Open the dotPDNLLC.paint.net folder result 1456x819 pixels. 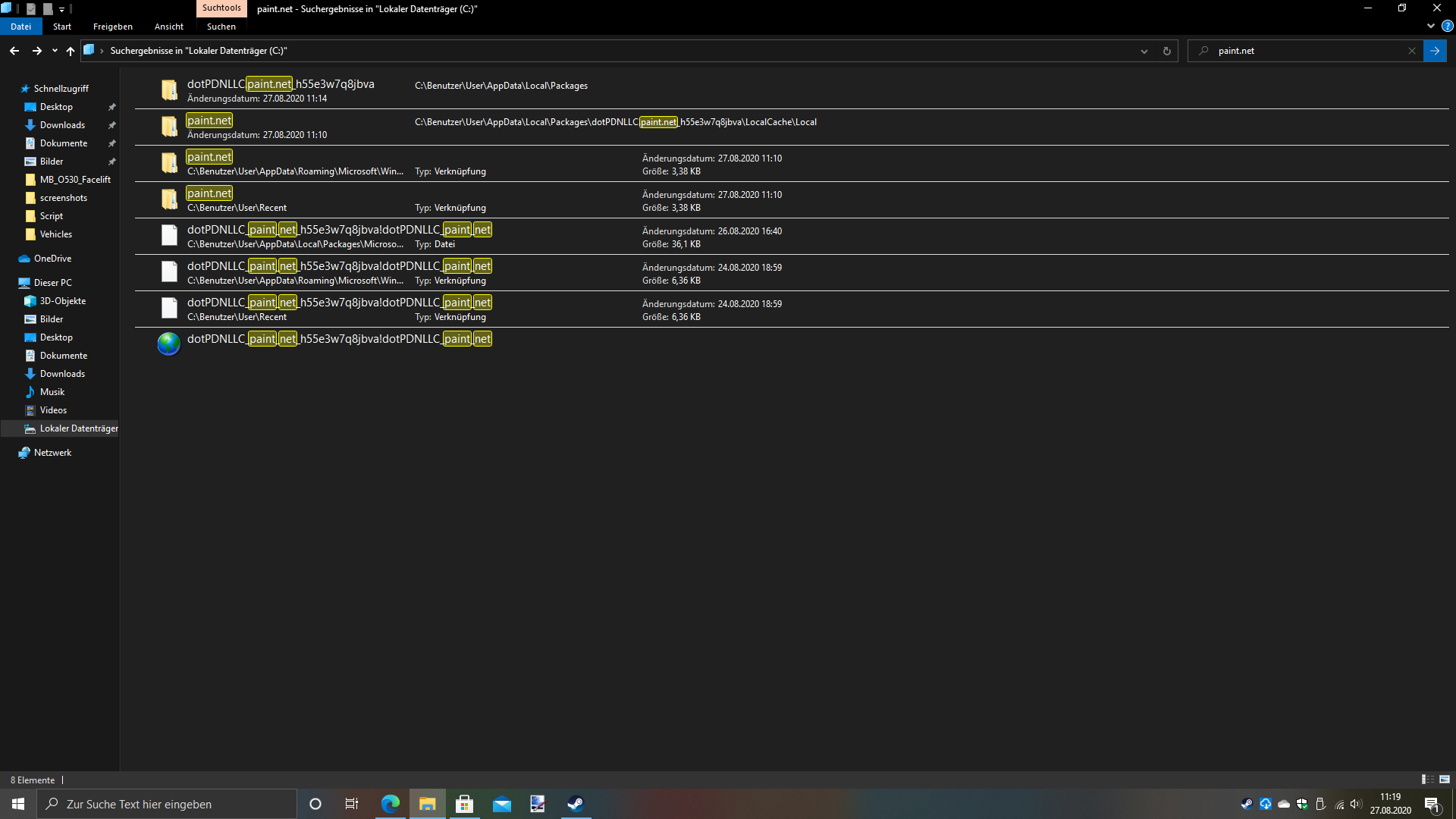click(x=791, y=91)
